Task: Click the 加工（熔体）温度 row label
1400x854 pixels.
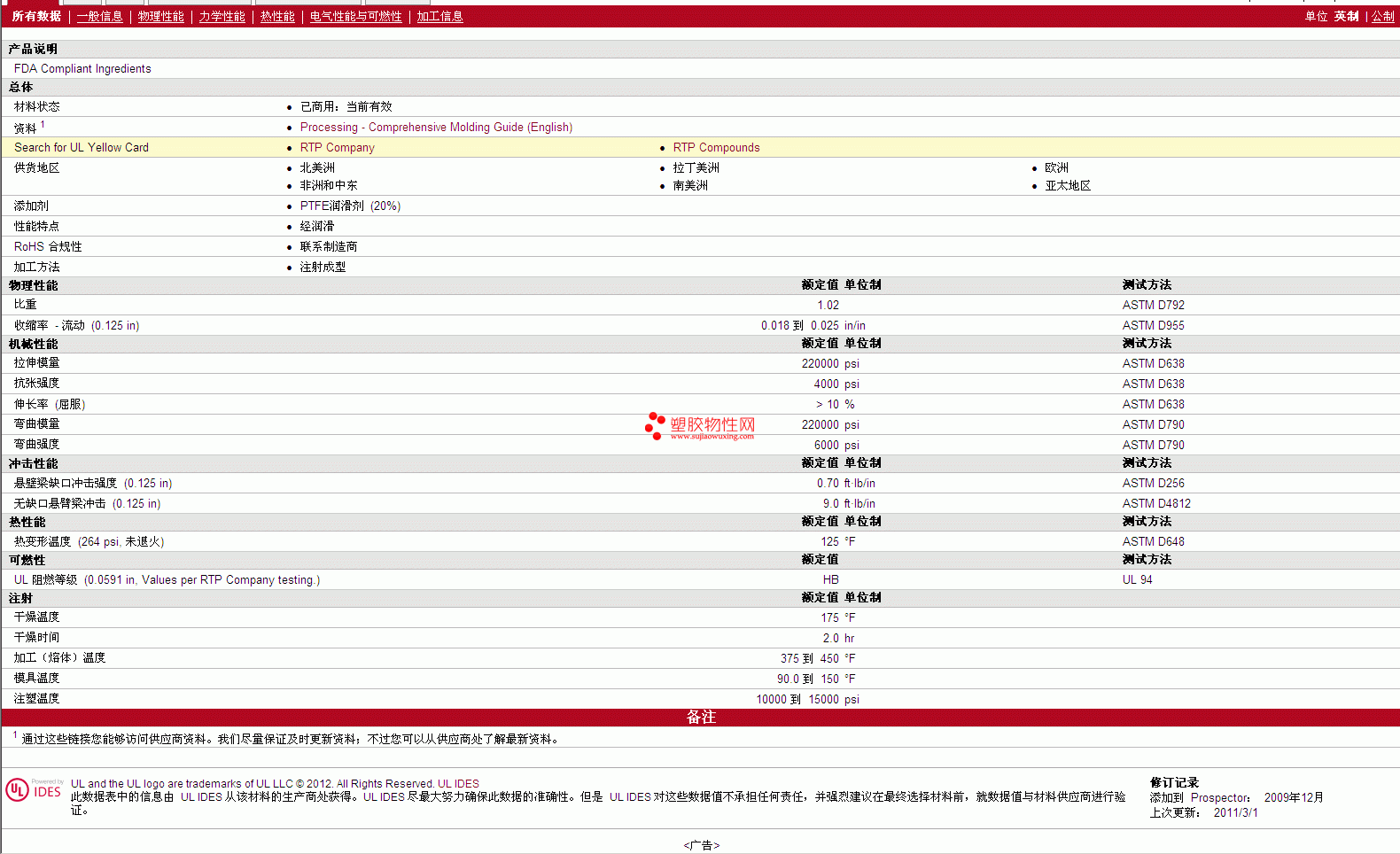Action: point(59,658)
